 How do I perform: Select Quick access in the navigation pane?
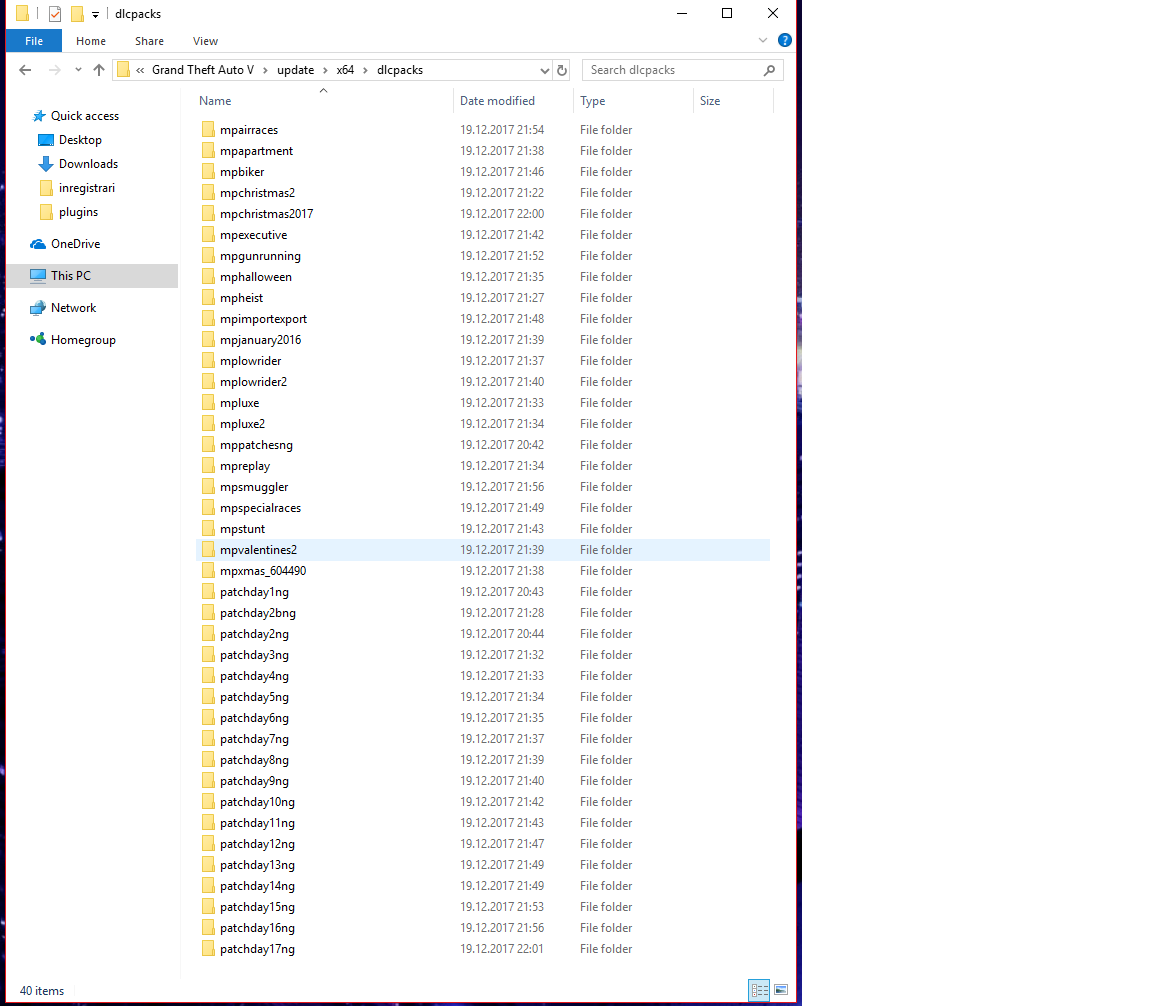(x=84, y=116)
